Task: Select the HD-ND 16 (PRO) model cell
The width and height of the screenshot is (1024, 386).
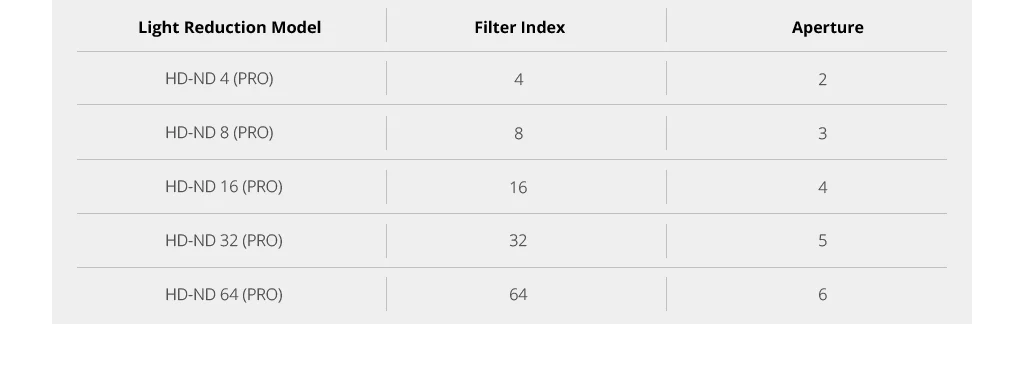Action: [x=223, y=186]
